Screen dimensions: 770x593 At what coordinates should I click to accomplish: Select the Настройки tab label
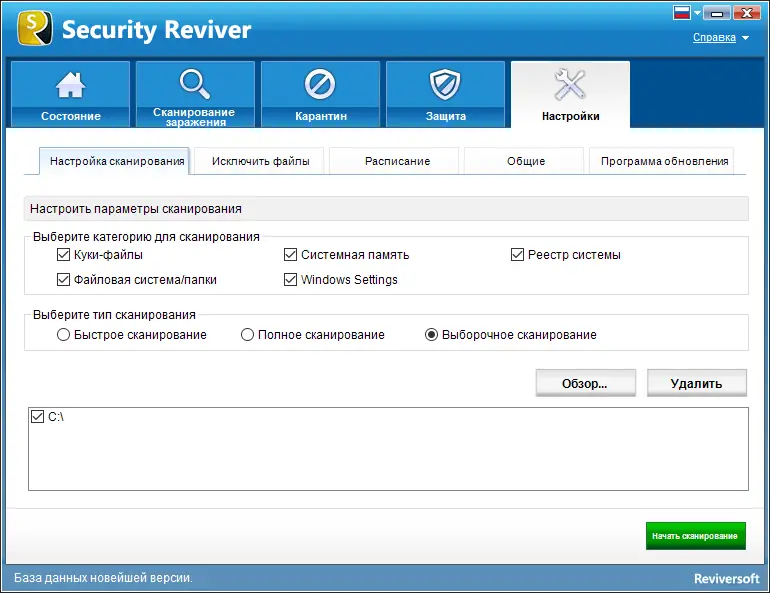(x=571, y=116)
